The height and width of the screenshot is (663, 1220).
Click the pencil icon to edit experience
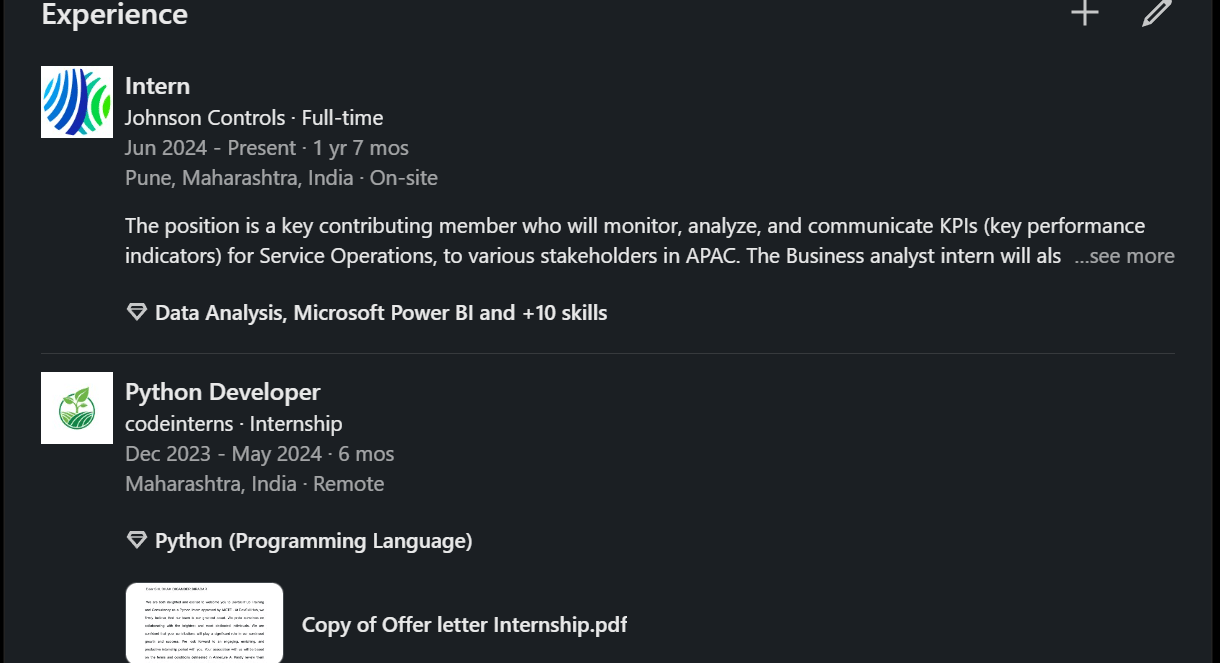point(1156,13)
